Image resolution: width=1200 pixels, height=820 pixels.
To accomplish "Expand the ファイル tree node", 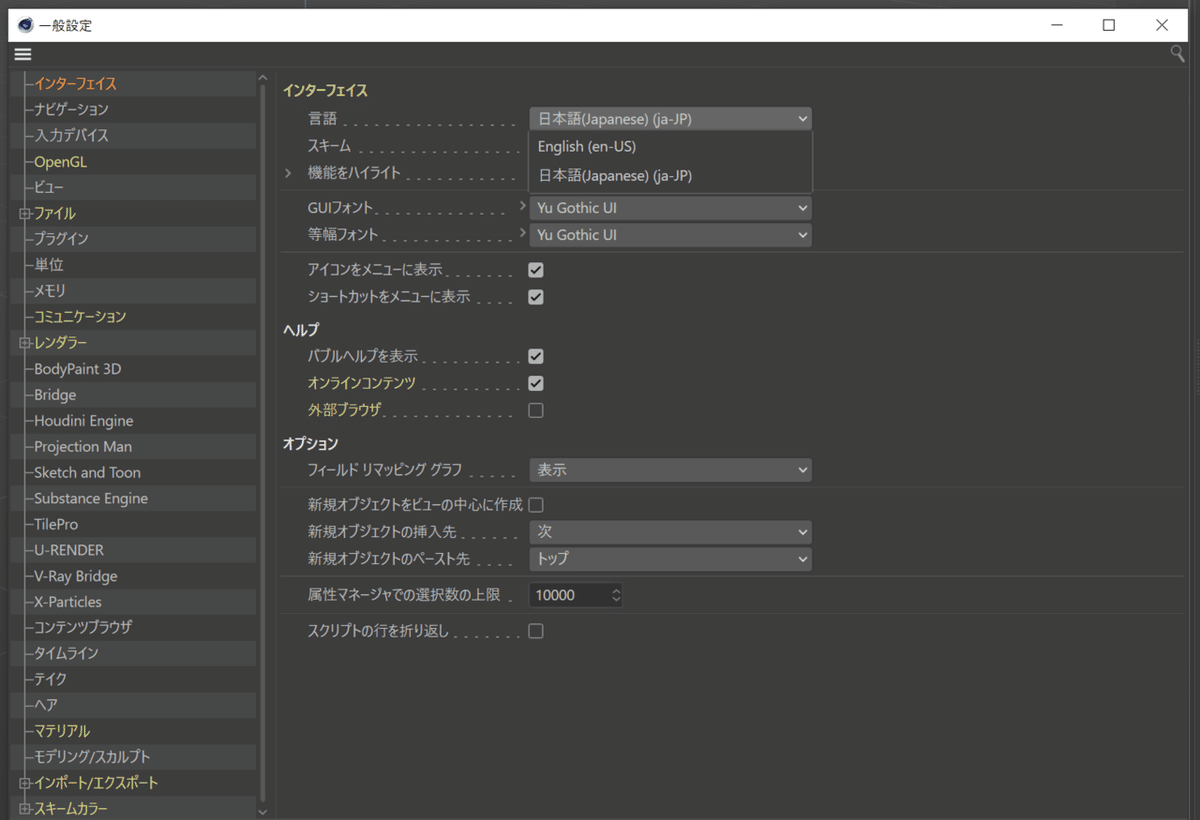I will coord(24,213).
